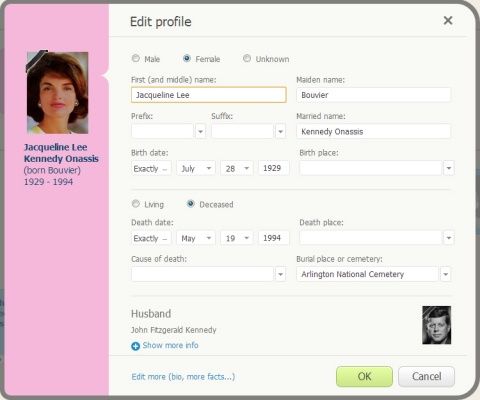This screenshot has width=480, height=400.
Task: Click the husband's black-and-white photo thumbnail
Action: pos(437,325)
